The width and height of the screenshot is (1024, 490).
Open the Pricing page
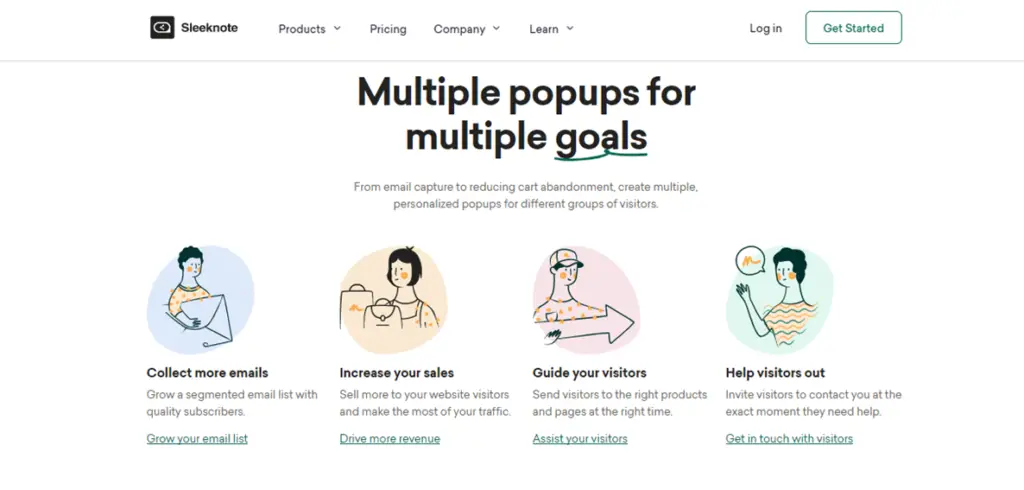(x=388, y=29)
